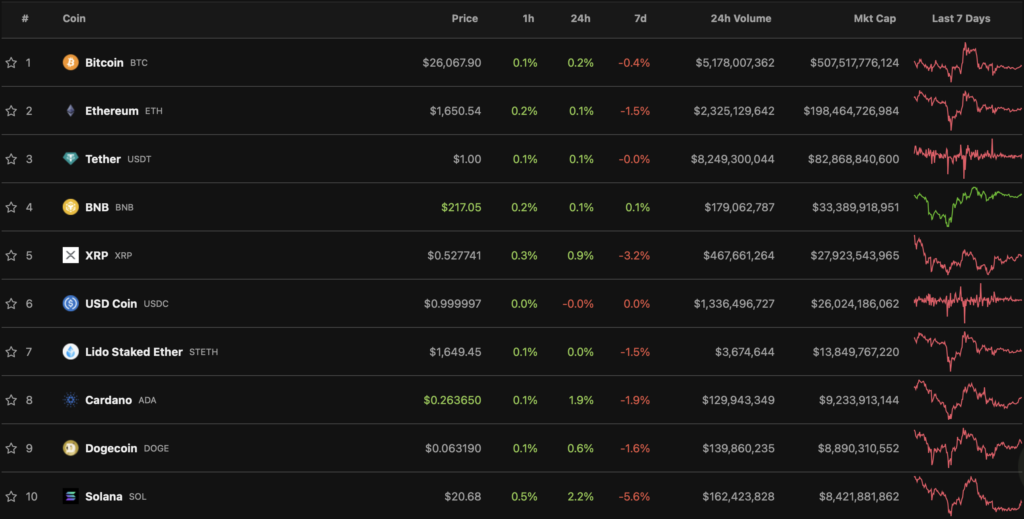Click the Lido Staked Ether logo icon
This screenshot has height=519, width=1024.
[x=71, y=352]
